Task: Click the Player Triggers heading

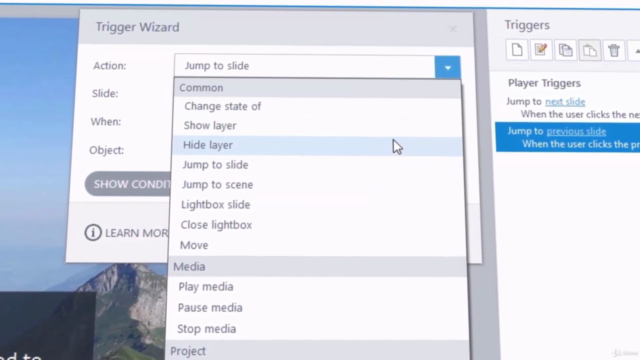Action: [544, 83]
